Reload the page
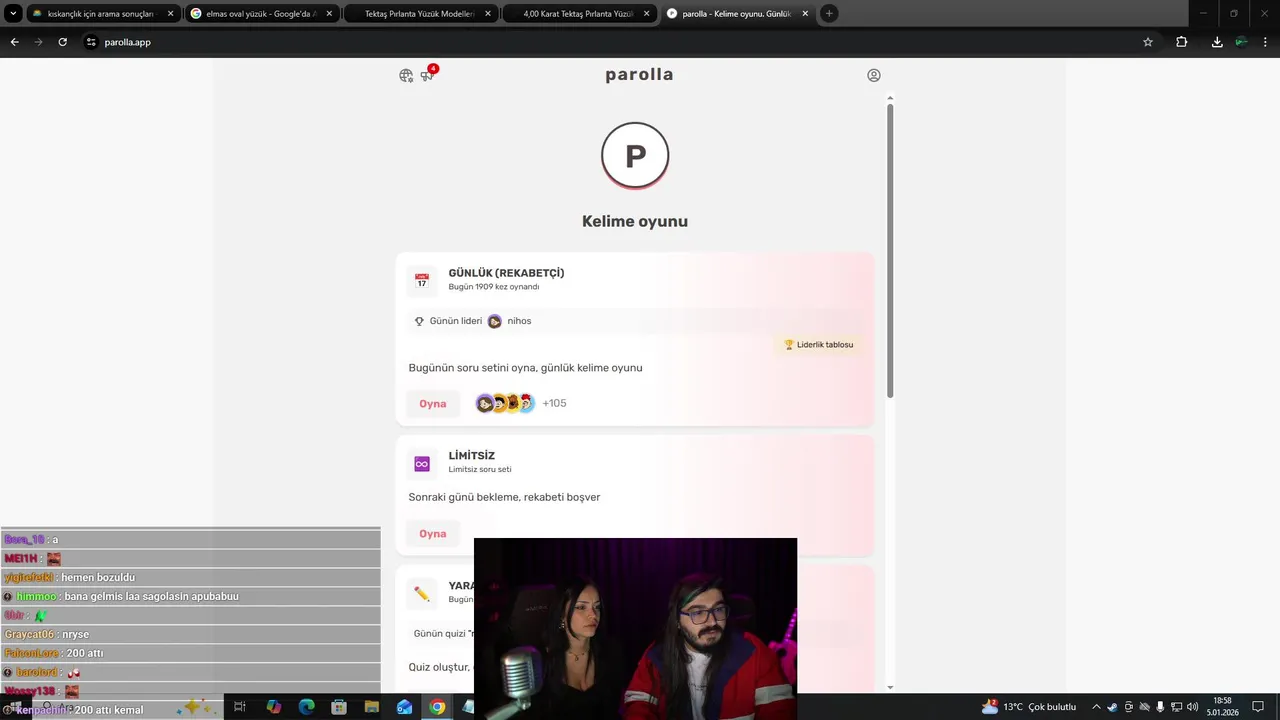 pos(62,42)
